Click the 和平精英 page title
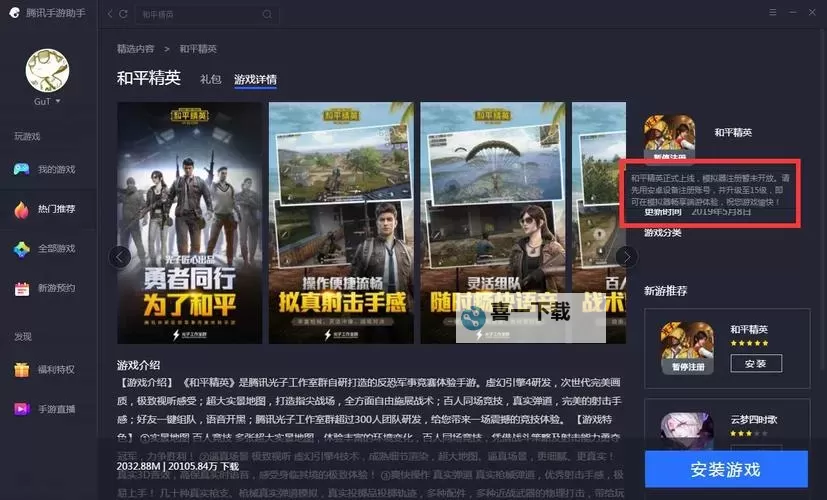The height and width of the screenshot is (500, 827). (149, 78)
